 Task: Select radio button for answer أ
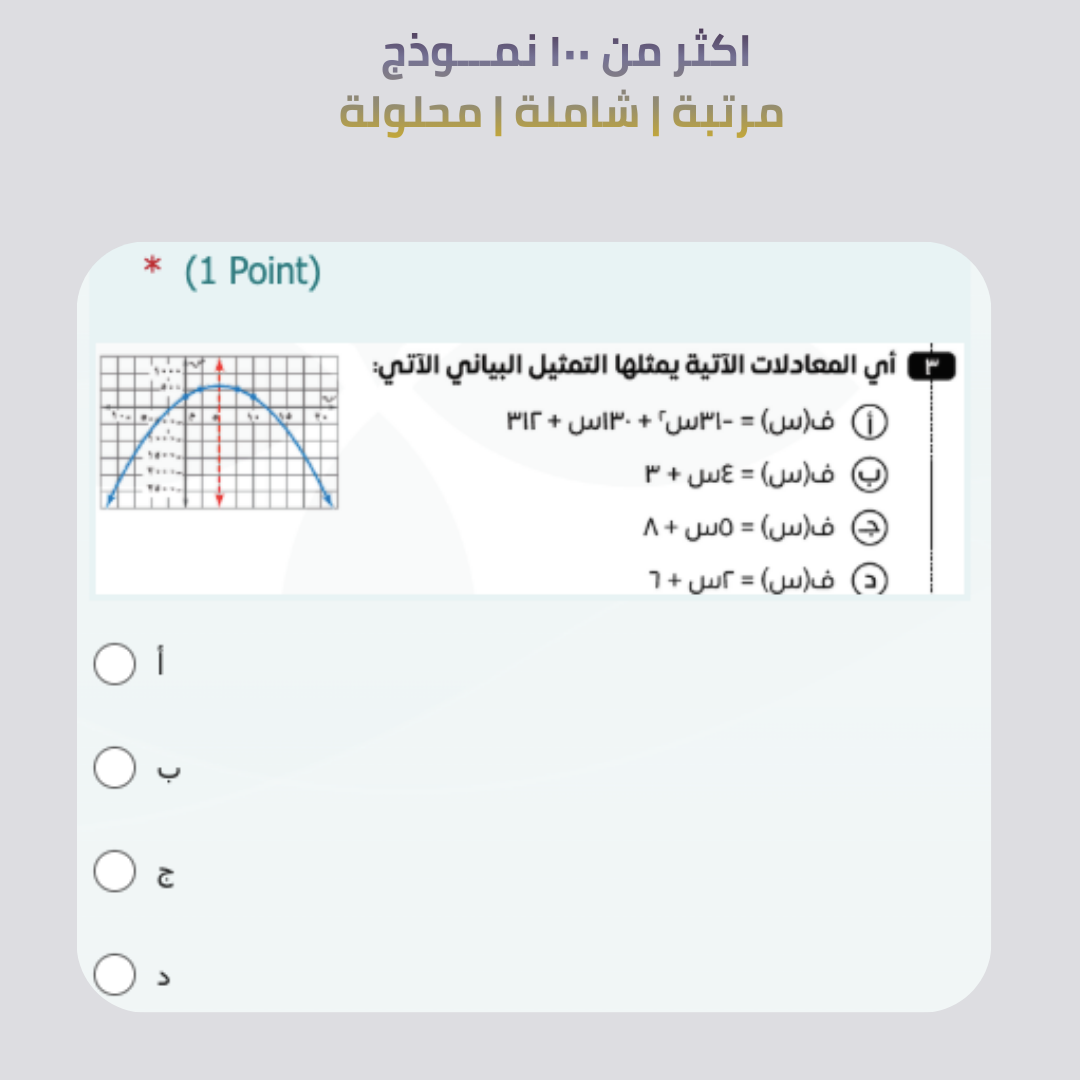click(114, 664)
